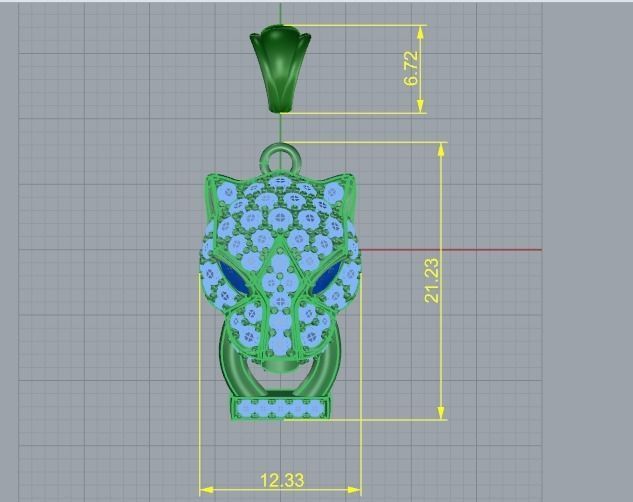Screen dimensions: 633x502
Task: Select the panther's left blue eye stone
Action: click(x=232, y=277)
